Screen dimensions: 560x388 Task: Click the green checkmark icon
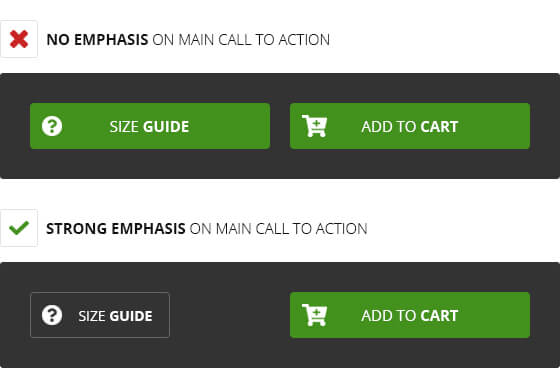(19, 228)
